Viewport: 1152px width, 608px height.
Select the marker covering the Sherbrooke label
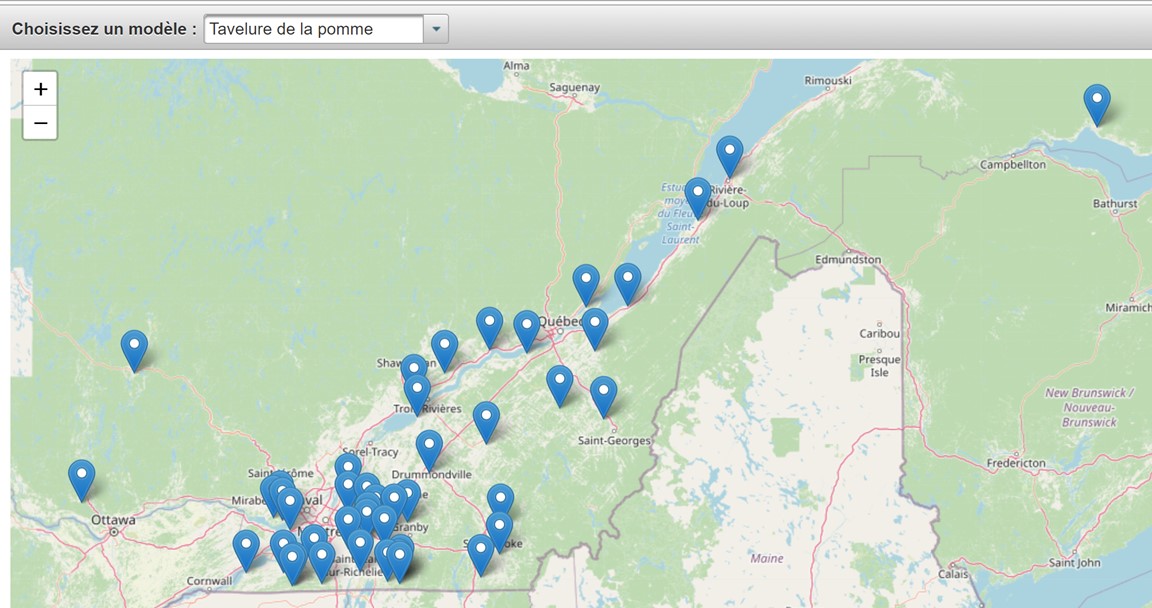pyautogui.click(x=499, y=529)
